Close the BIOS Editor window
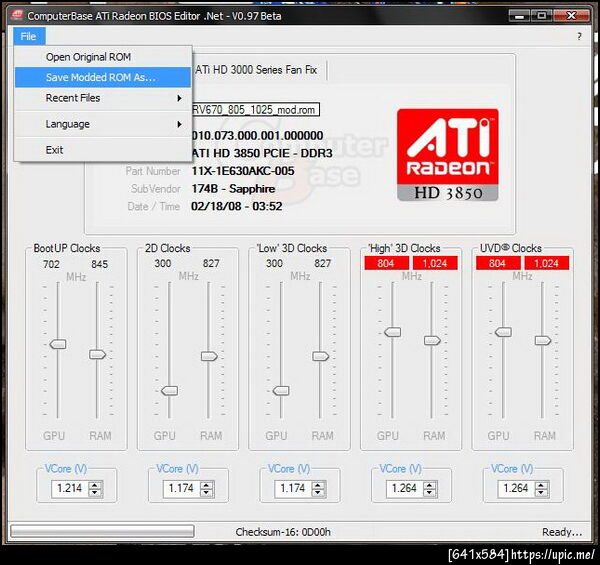Screen dimensions: 600x565 click(571, 16)
